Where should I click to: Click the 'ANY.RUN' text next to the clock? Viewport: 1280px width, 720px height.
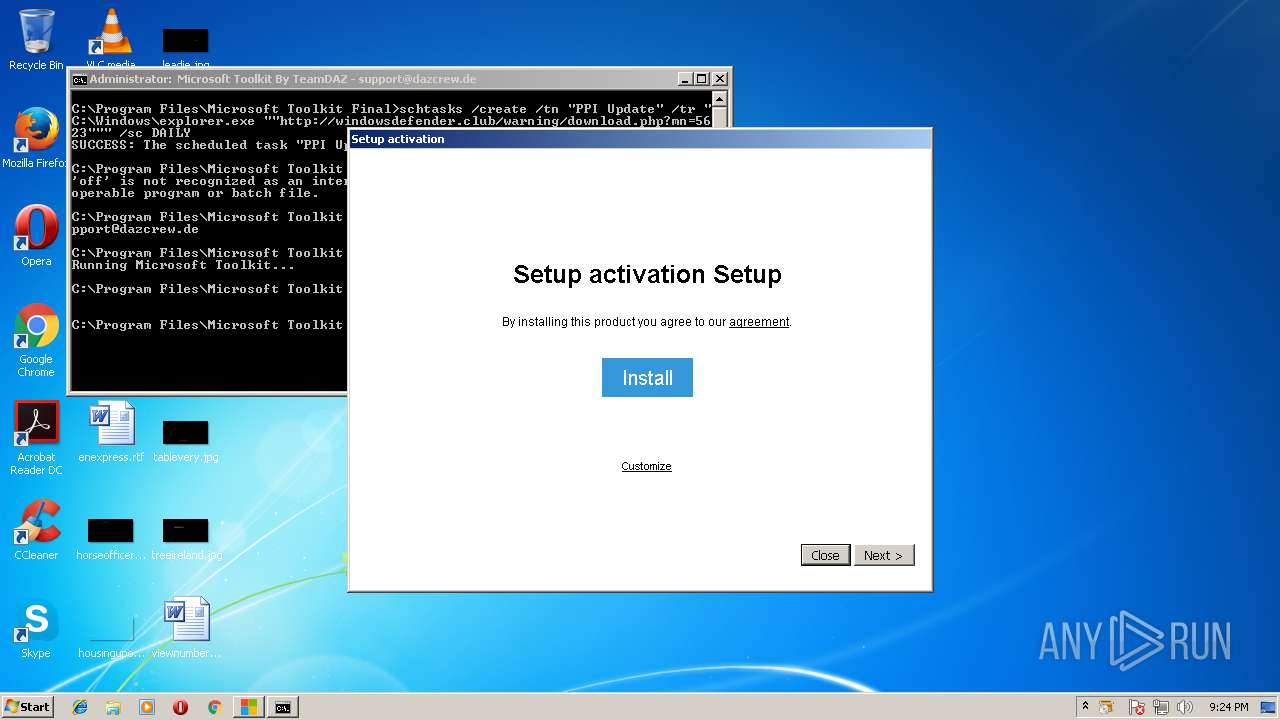(x=1135, y=640)
